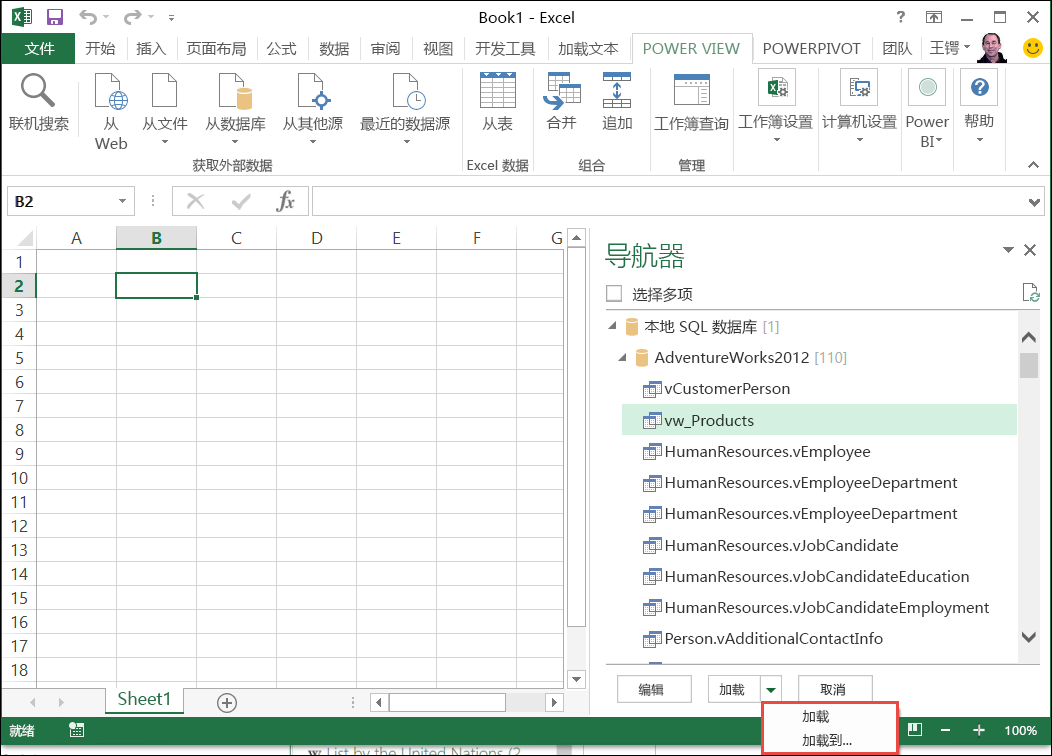Click the save icon in title bar

point(55,17)
